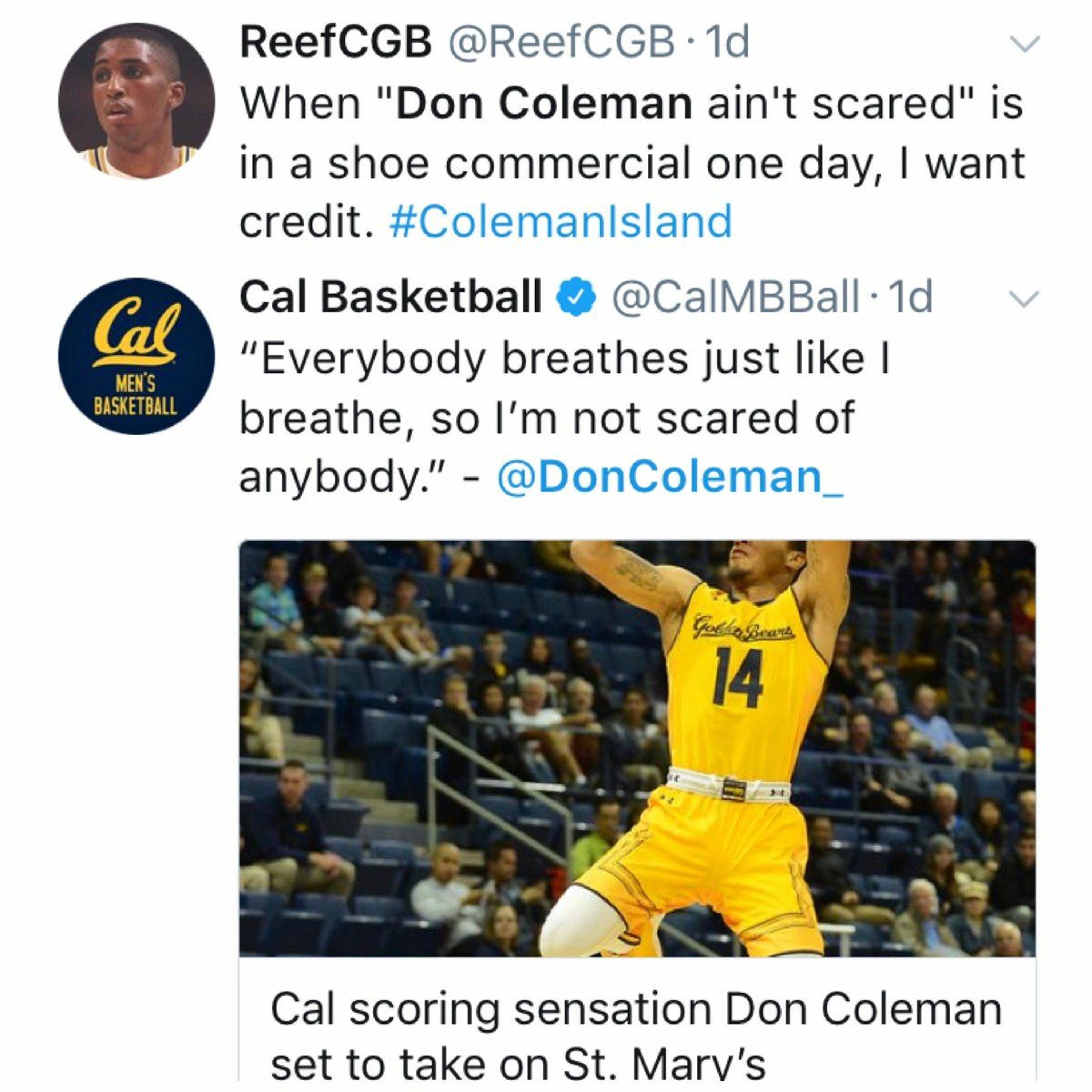
Task: Open the 1d timestamp on Cal Basketball's tweet
Action: (x=911, y=297)
